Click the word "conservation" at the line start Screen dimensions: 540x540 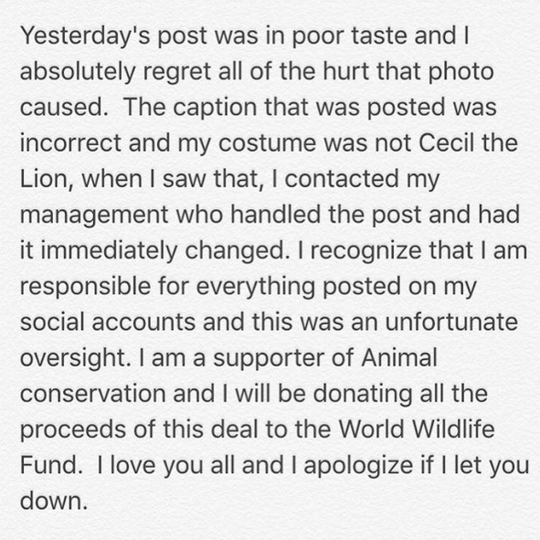[93, 395]
